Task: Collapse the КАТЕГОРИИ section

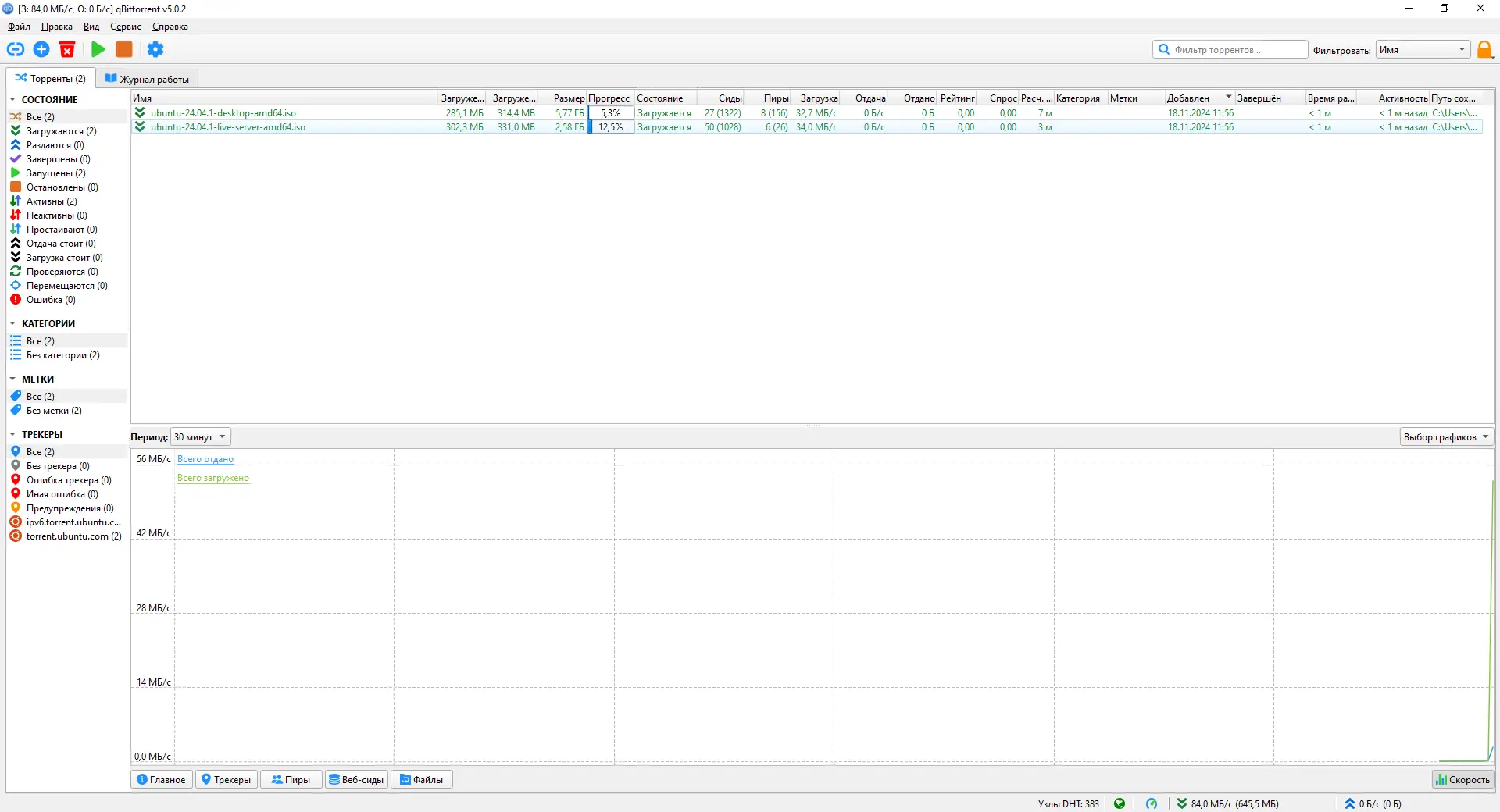Action: (x=12, y=324)
